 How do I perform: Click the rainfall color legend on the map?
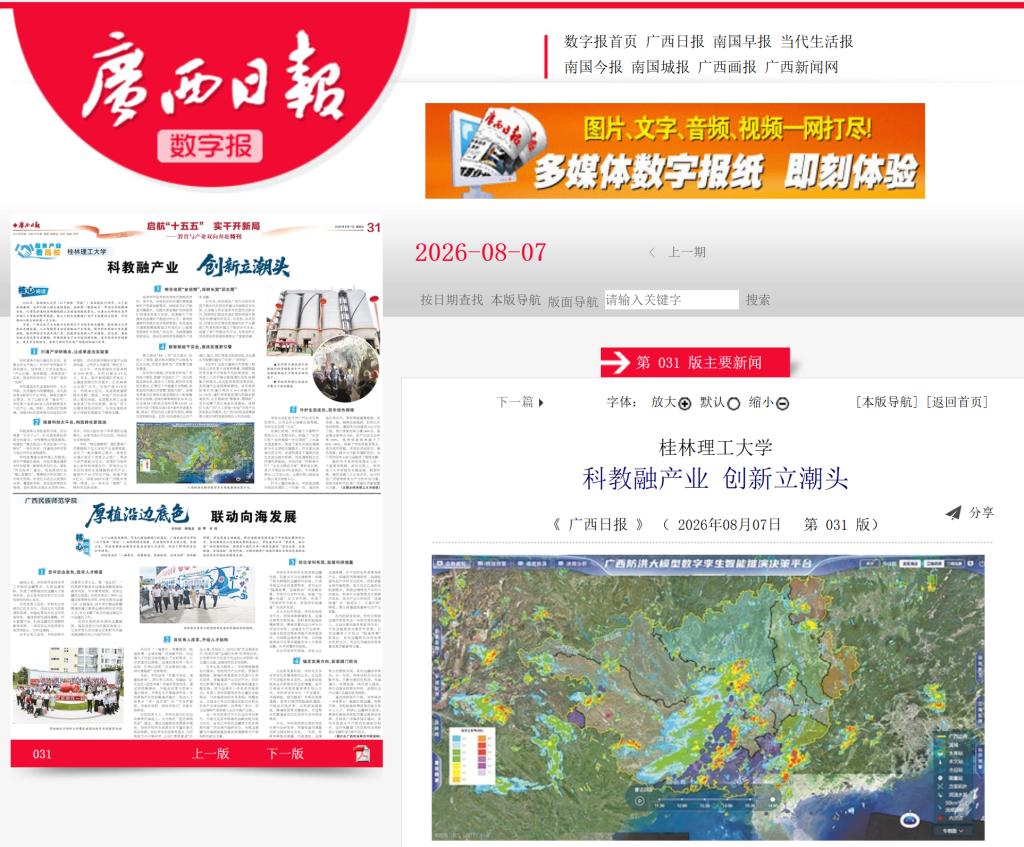click(474, 756)
